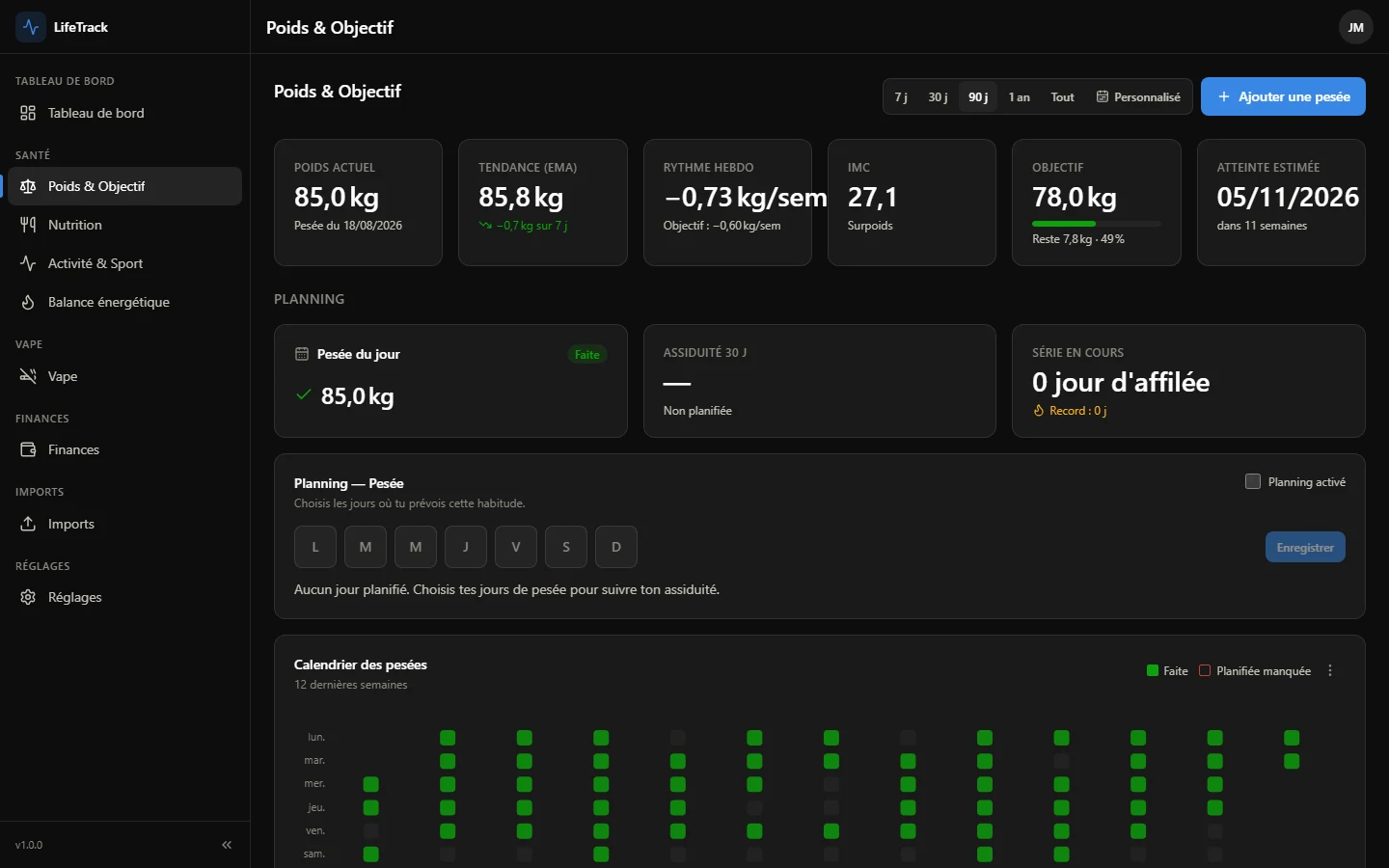Click the Faite status badge
This screenshot has height=868, width=1389.
coord(586,355)
